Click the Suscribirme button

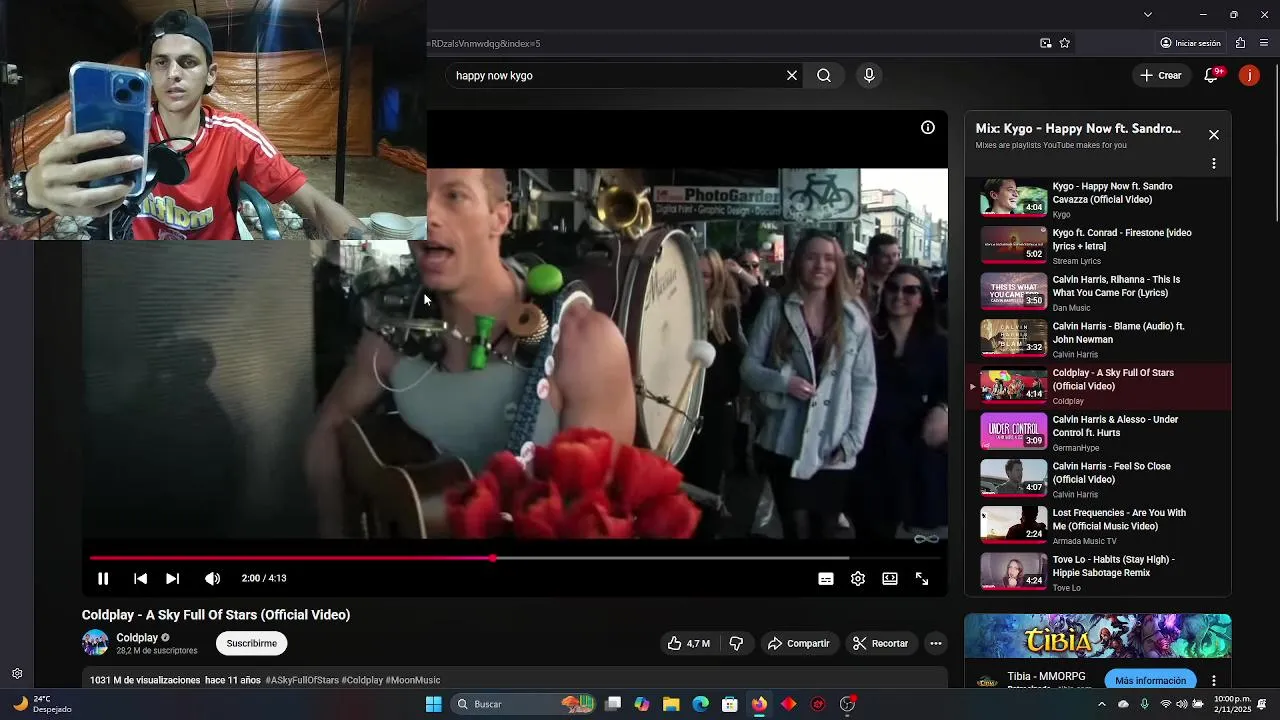click(251, 643)
